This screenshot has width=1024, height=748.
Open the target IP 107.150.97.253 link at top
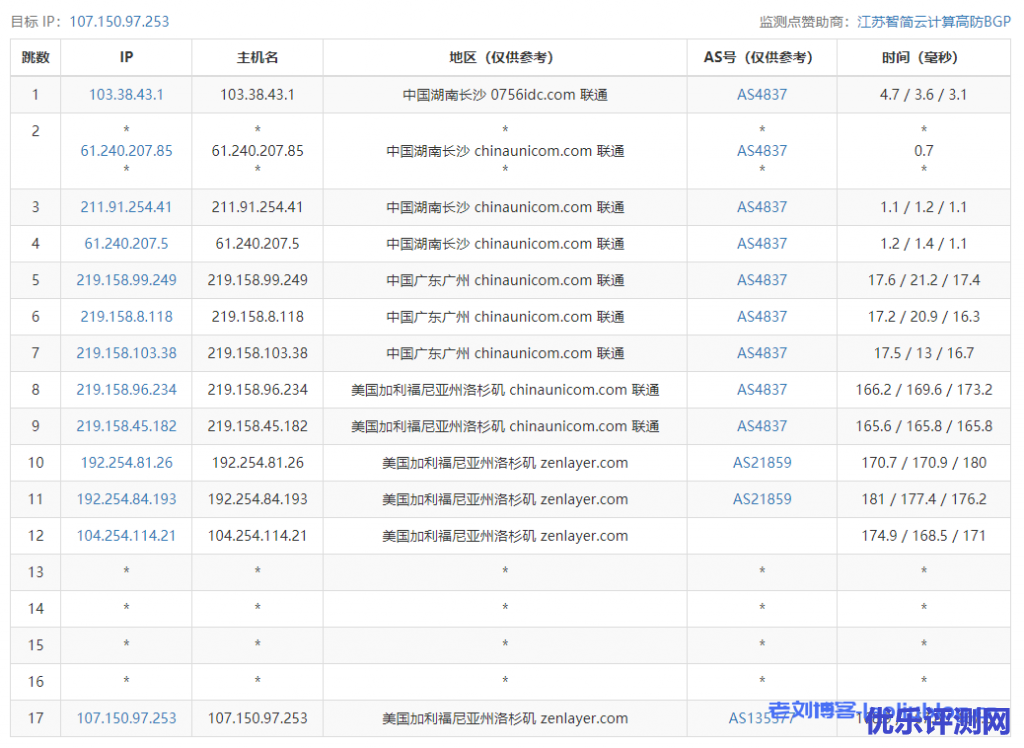click(x=119, y=21)
